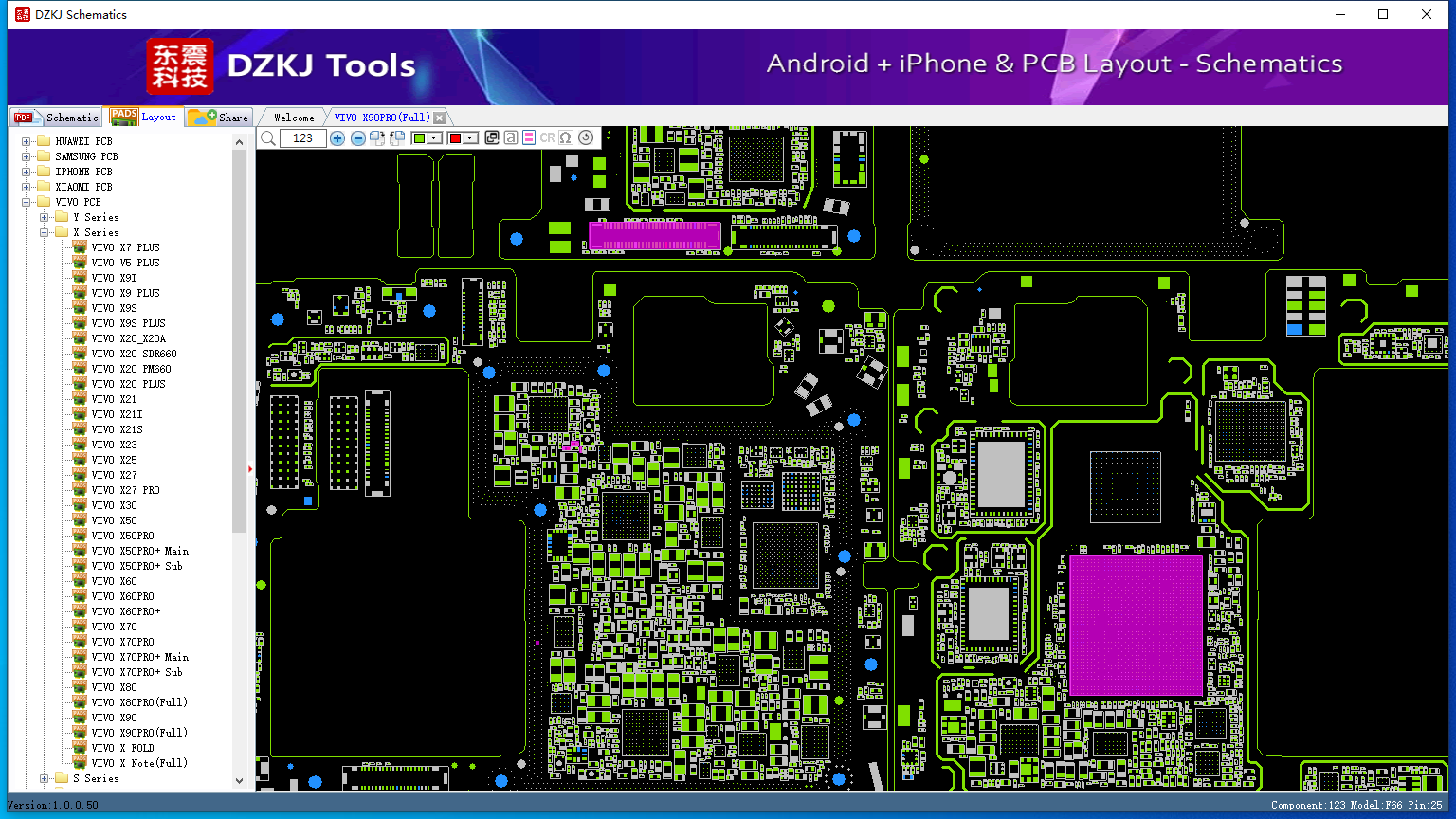Select the VIVO X90PRO(Full) document tab
The height and width of the screenshot is (819, 1456).
click(x=382, y=118)
